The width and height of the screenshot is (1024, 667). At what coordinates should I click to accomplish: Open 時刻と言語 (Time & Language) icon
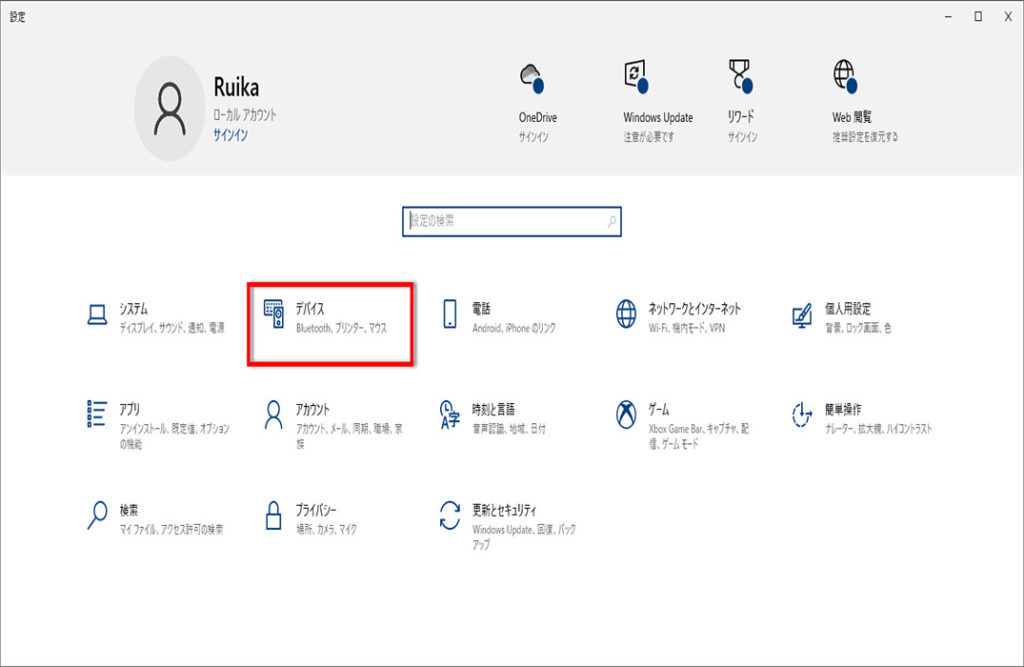(450, 414)
